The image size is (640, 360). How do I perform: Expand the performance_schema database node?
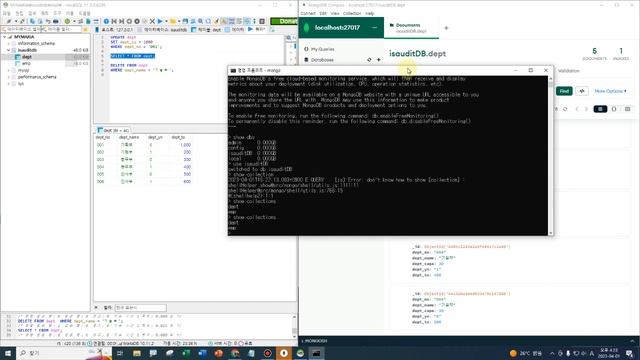9,77
